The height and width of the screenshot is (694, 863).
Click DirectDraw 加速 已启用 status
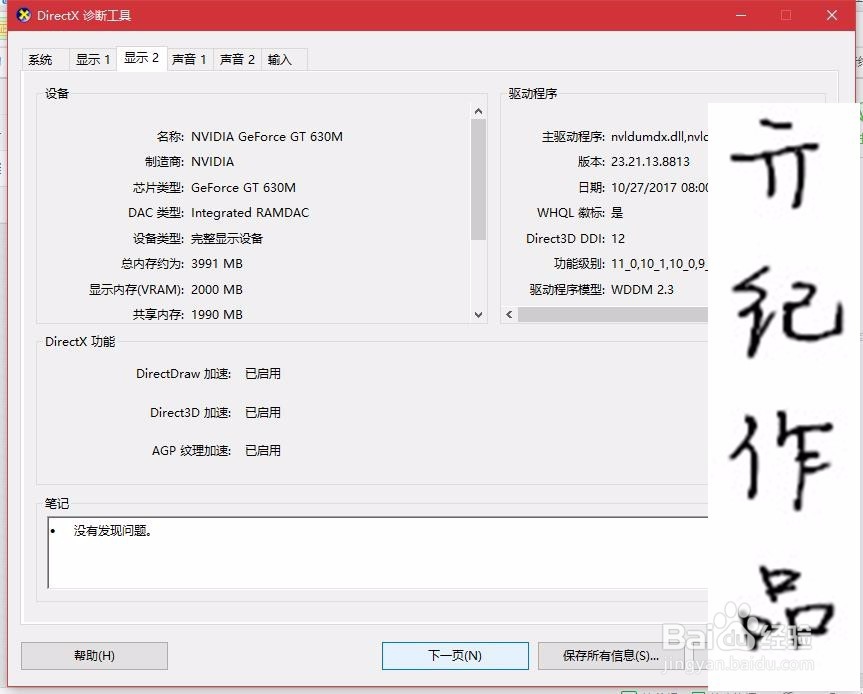(263, 374)
